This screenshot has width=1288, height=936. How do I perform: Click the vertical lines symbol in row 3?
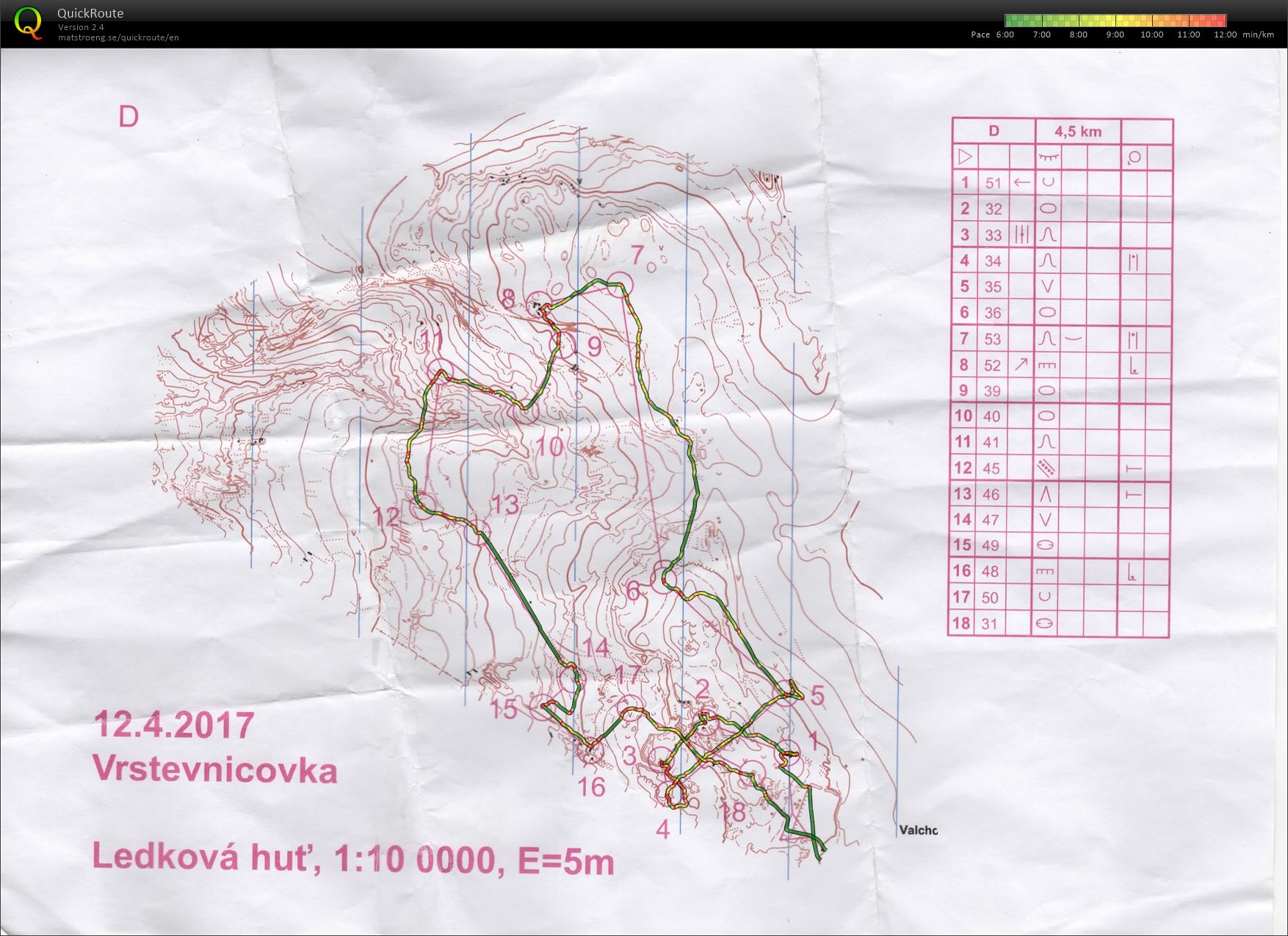(x=1021, y=234)
